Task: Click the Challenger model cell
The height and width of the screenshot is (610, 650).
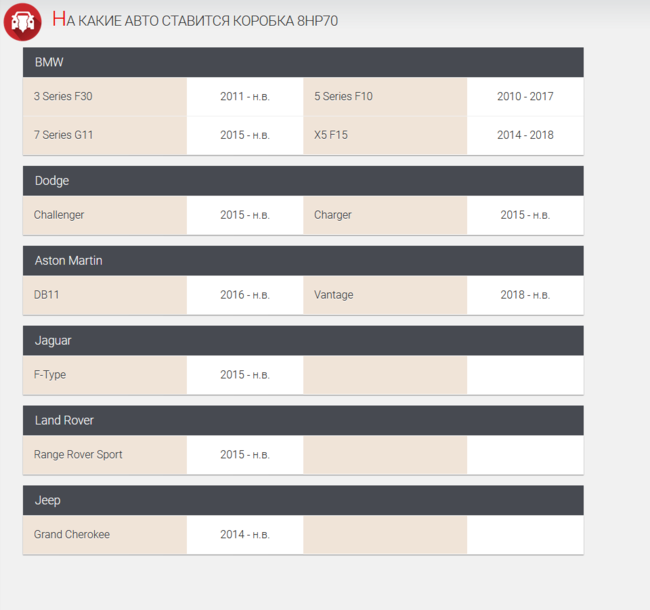Action: pyautogui.click(x=105, y=215)
